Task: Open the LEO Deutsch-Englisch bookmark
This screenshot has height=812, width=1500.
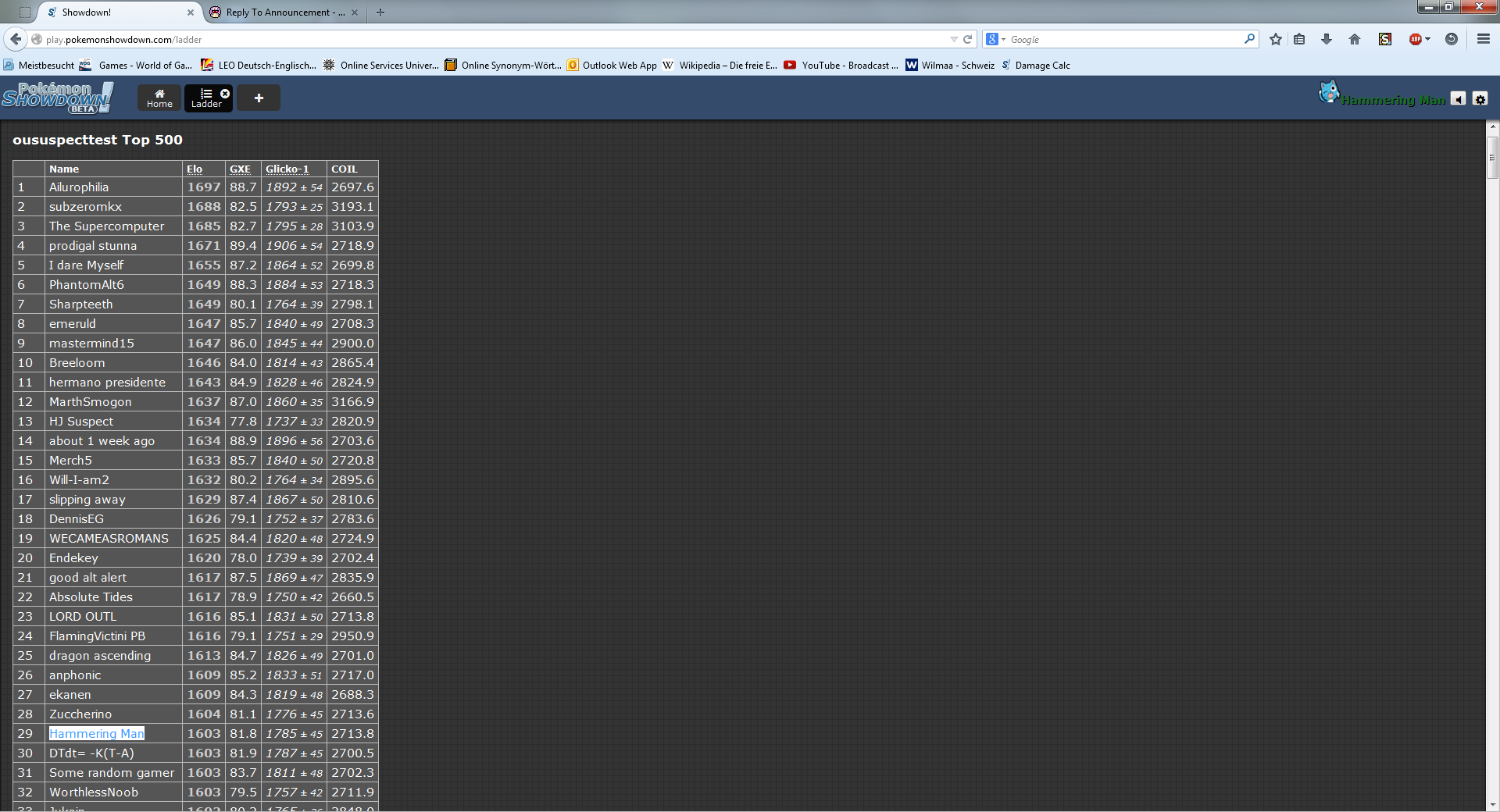Action: pos(259,66)
